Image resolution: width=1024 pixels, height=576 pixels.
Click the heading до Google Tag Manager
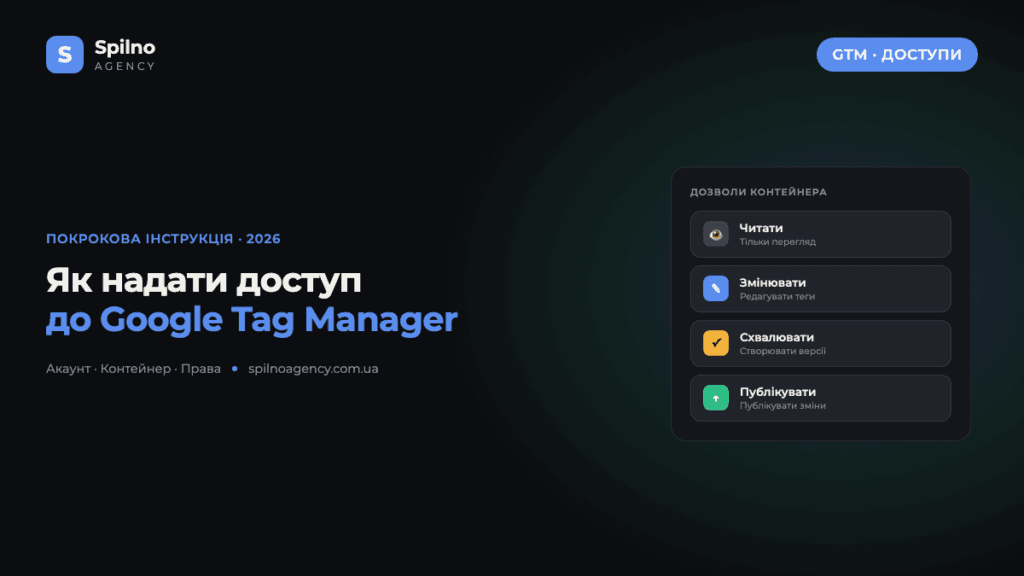(x=251, y=319)
